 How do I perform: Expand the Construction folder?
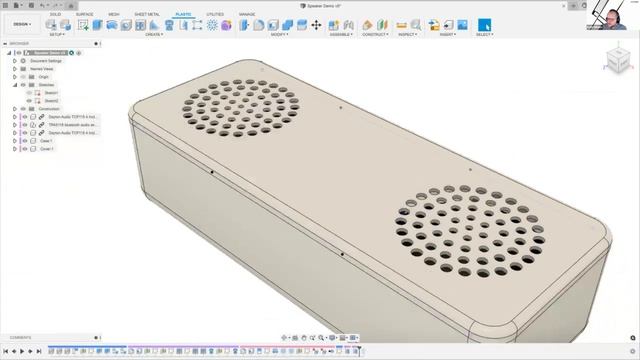click(x=15, y=109)
